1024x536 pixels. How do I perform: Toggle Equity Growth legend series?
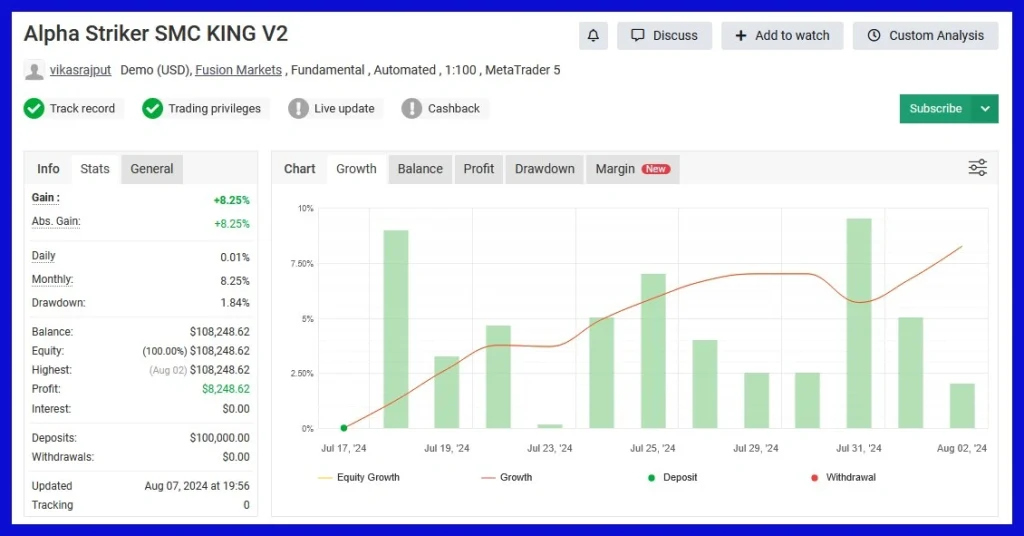tap(358, 477)
